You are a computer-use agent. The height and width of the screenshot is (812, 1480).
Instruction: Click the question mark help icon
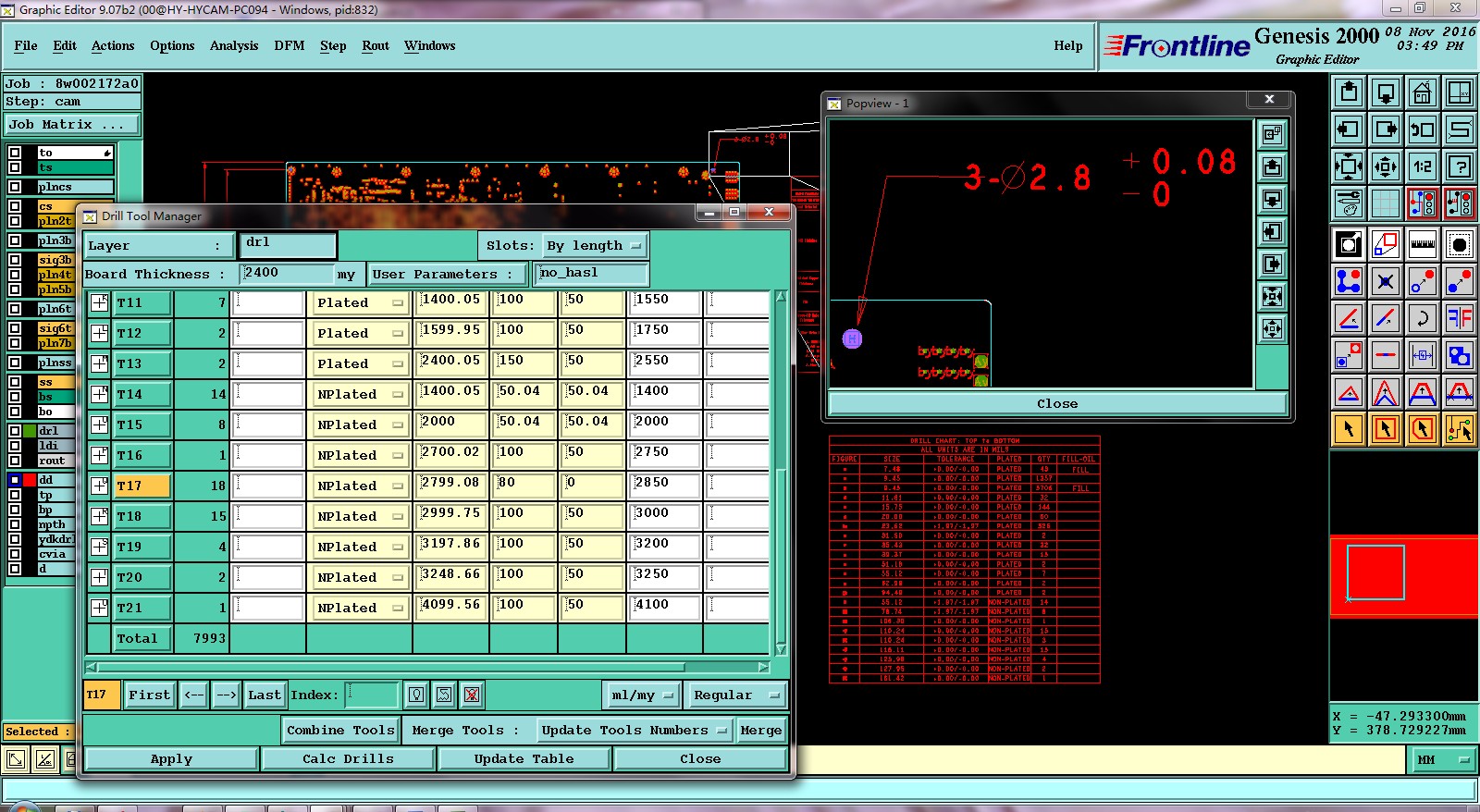pos(1459,167)
